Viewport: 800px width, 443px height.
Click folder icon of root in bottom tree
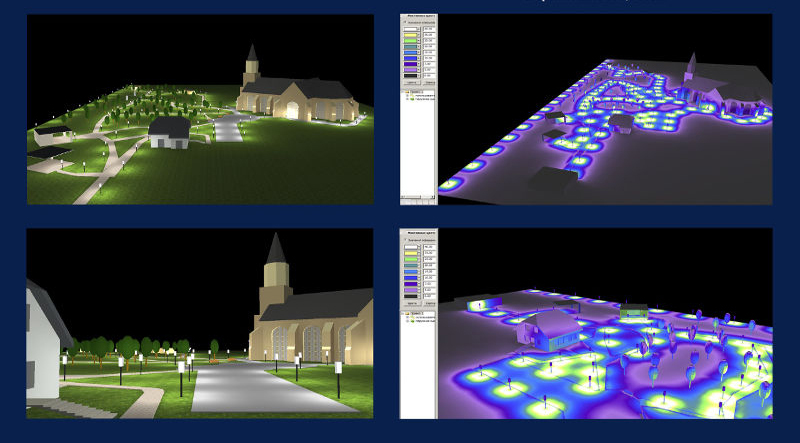[408, 313]
